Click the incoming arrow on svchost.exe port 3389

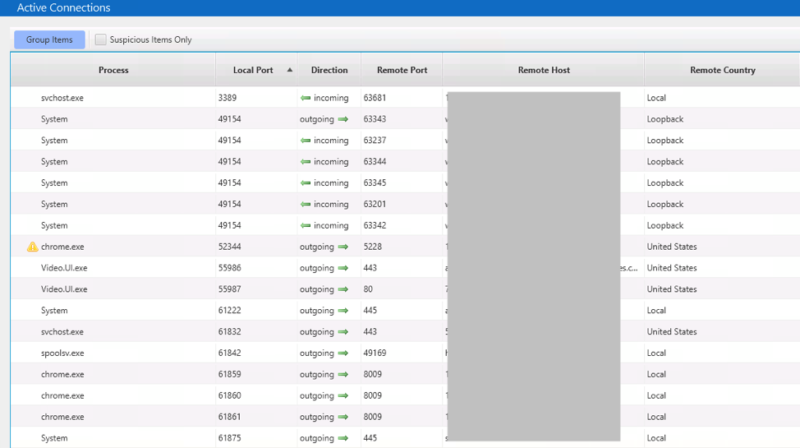[306, 98]
